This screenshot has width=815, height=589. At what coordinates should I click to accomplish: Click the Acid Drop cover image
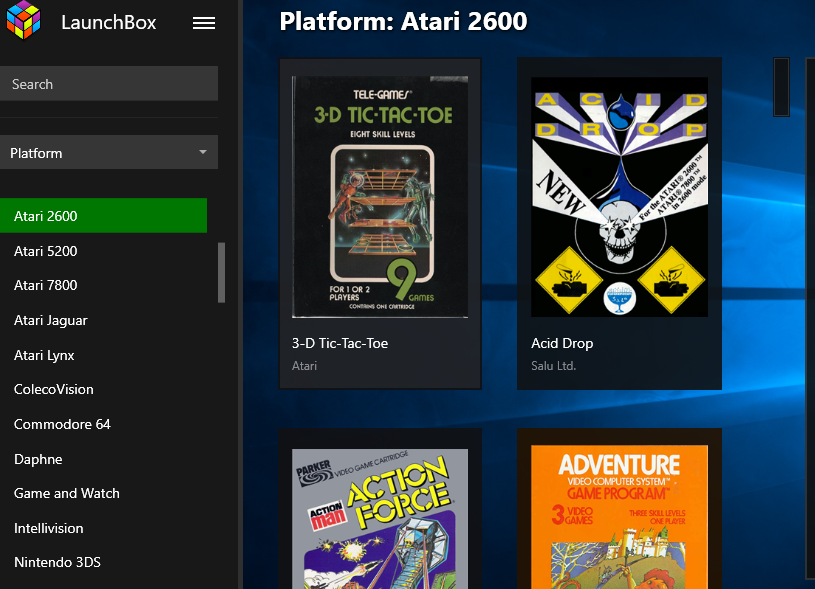pyautogui.click(x=620, y=197)
